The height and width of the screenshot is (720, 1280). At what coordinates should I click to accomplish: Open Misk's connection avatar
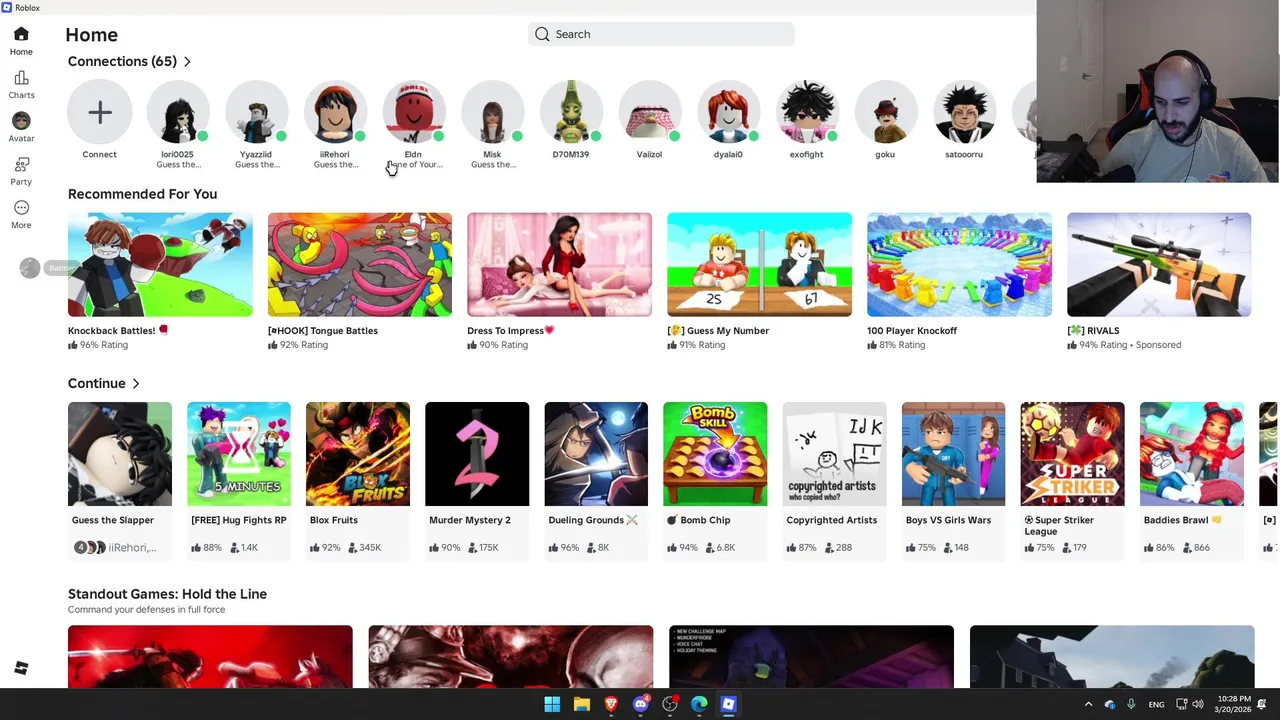[x=492, y=113]
